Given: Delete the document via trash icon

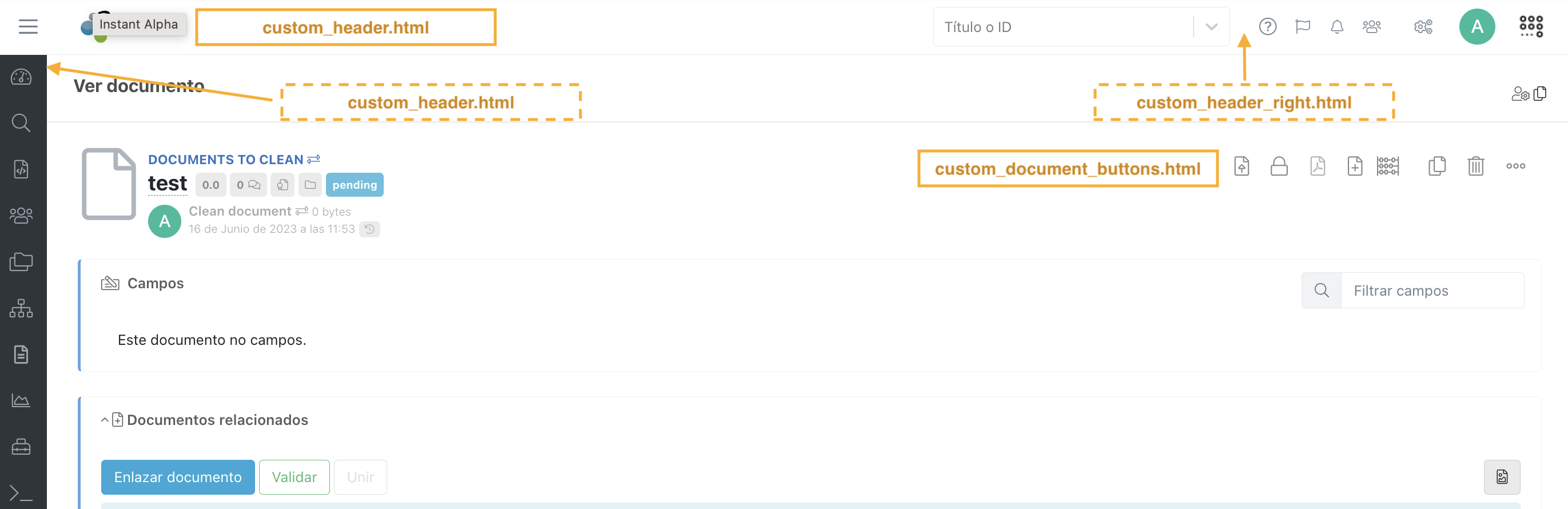Looking at the screenshot, I should 1475,166.
